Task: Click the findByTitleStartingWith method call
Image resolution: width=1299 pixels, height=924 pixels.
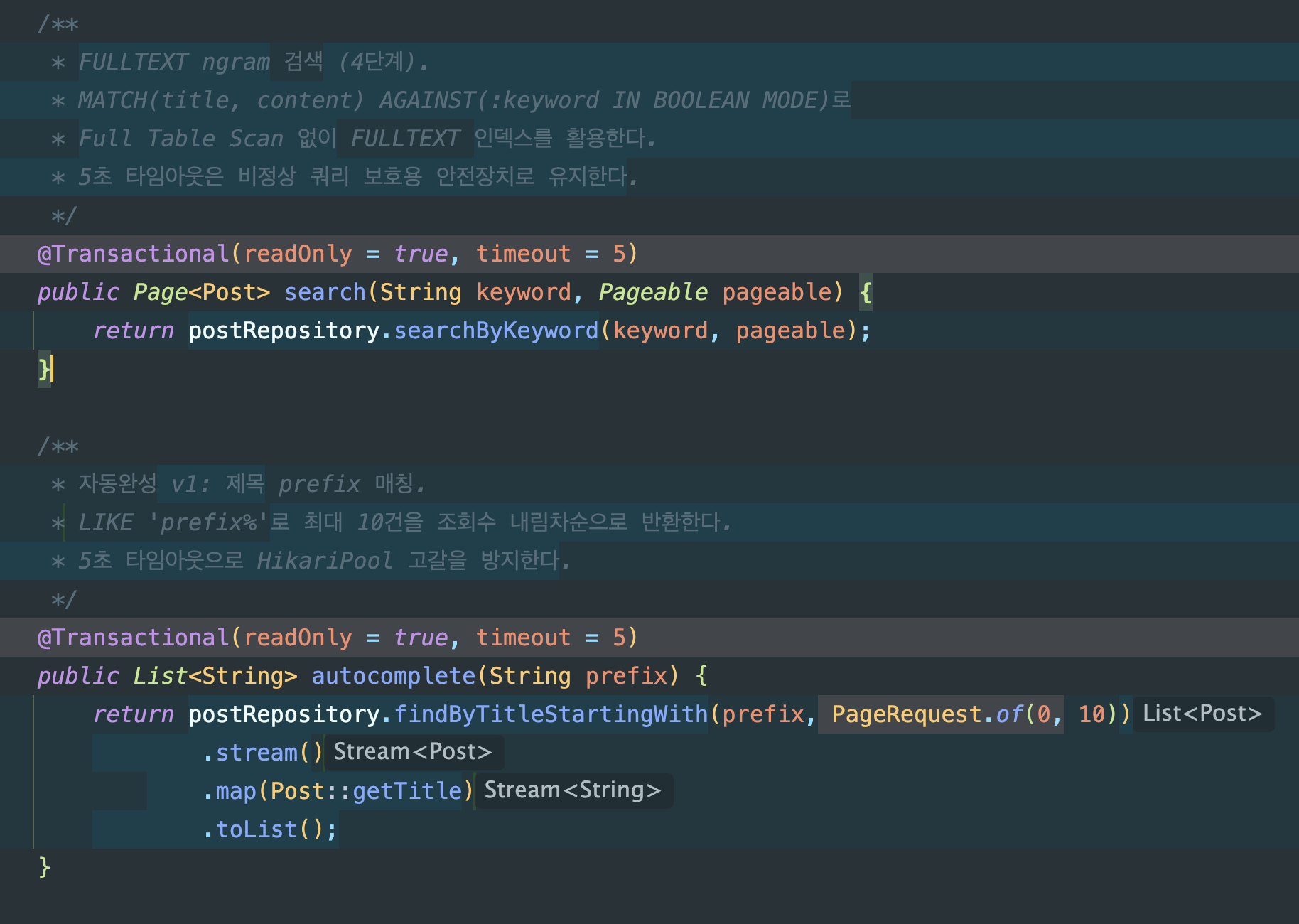Action: pyautogui.click(x=552, y=714)
